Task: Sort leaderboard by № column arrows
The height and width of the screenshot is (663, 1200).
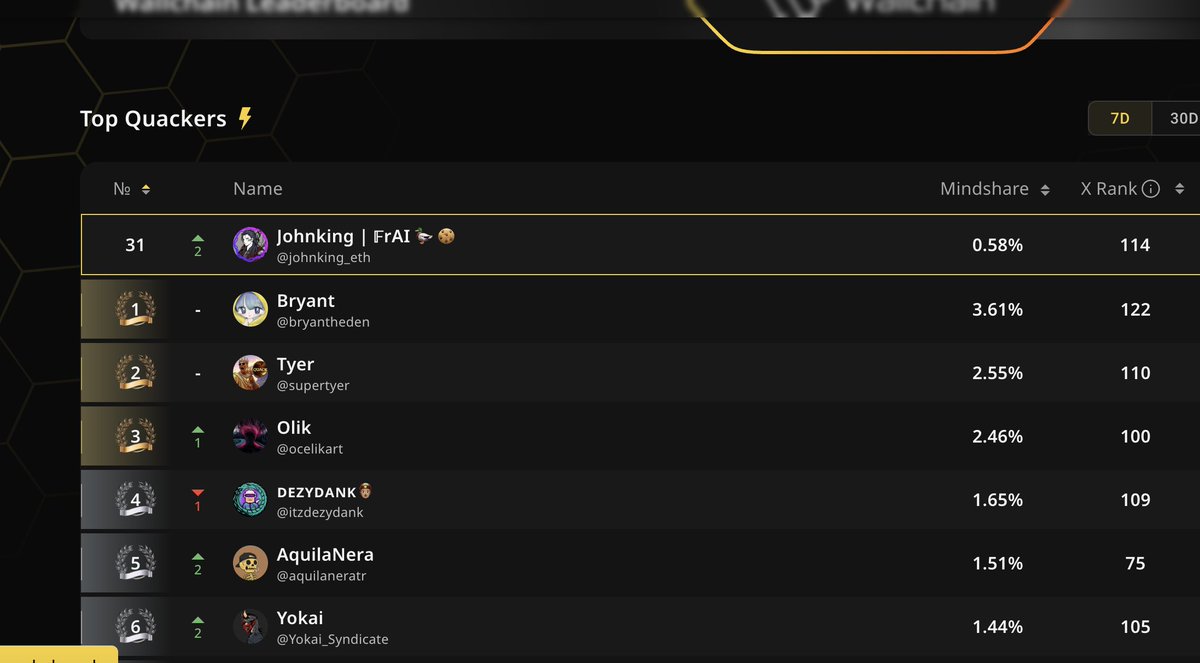Action: (146, 189)
